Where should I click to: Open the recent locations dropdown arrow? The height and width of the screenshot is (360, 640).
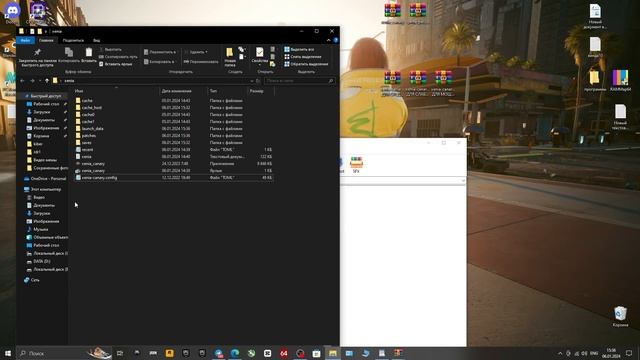(x=40, y=81)
